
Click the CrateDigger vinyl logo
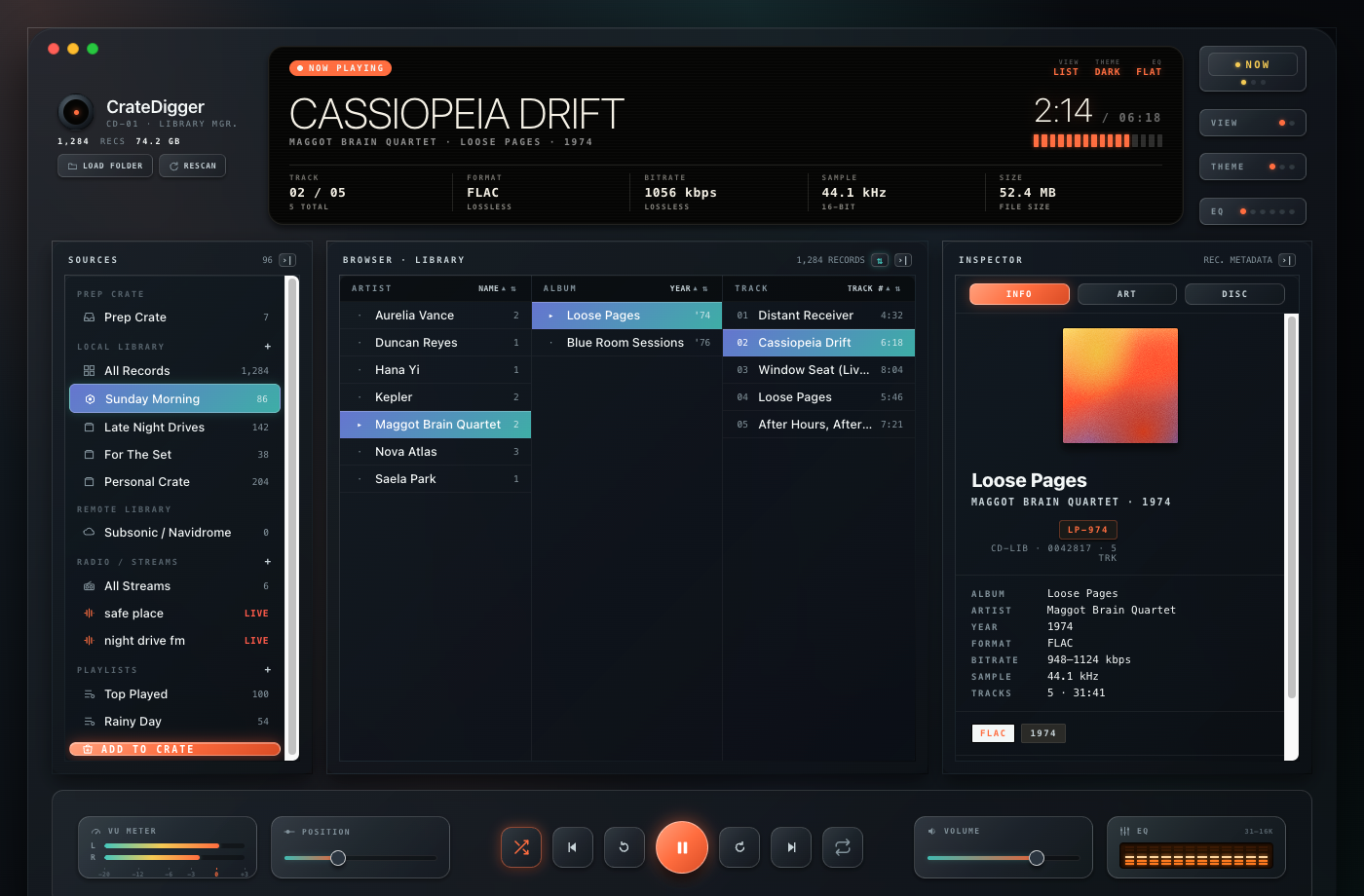(76, 112)
